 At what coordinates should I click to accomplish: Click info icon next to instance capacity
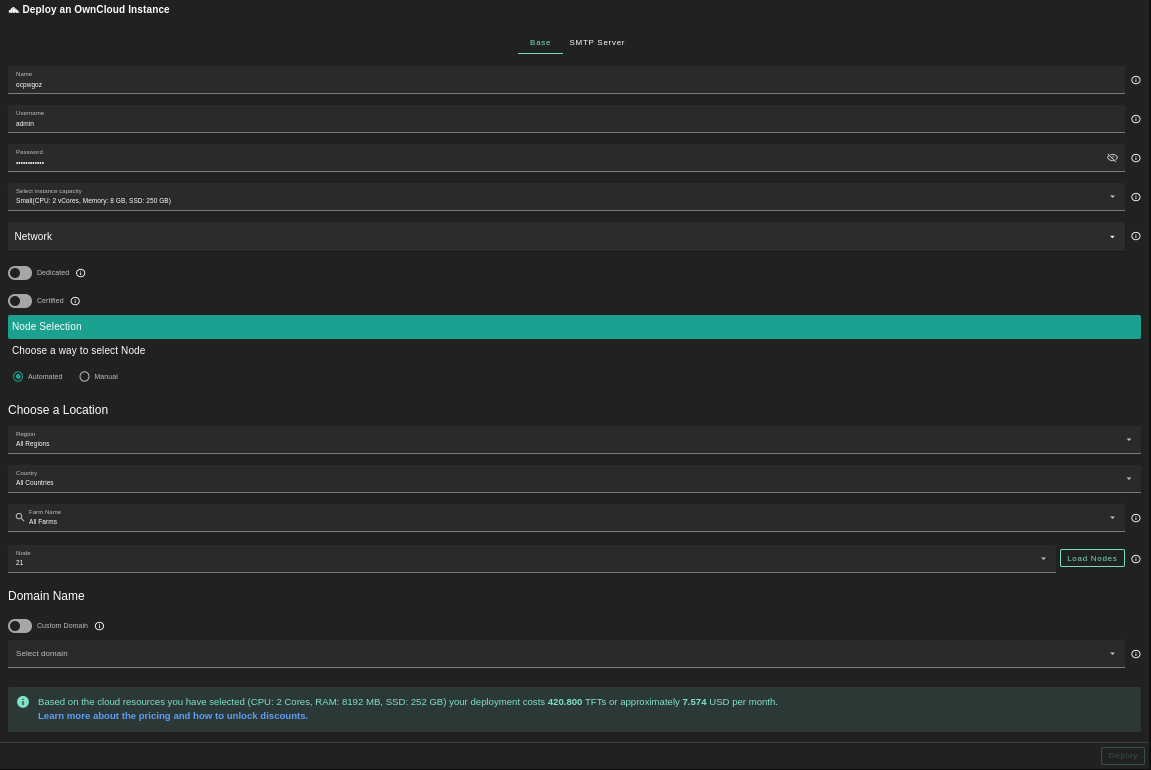coord(1135,197)
